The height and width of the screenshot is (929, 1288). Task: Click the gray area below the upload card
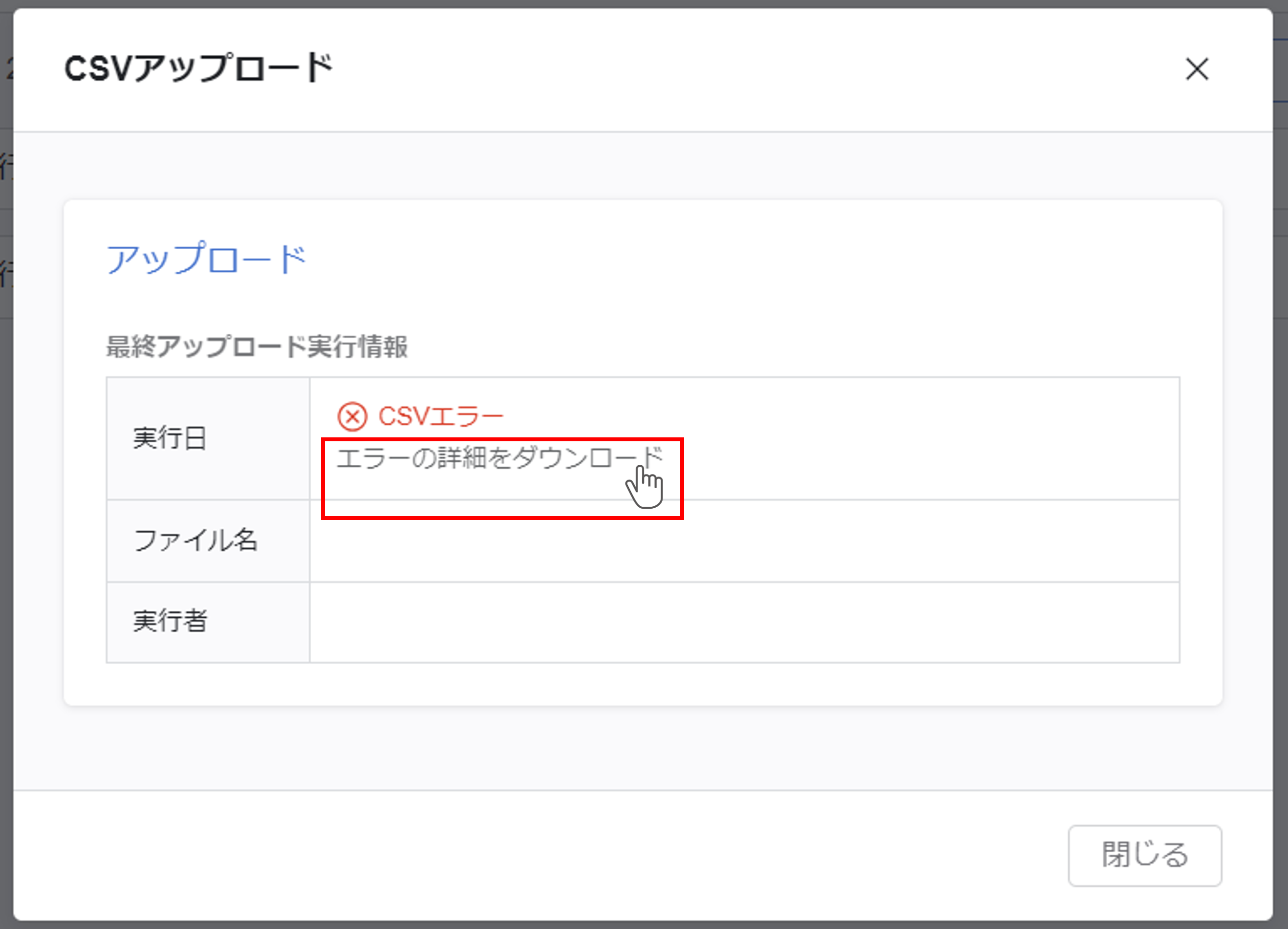pyautogui.click(x=642, y=747)
